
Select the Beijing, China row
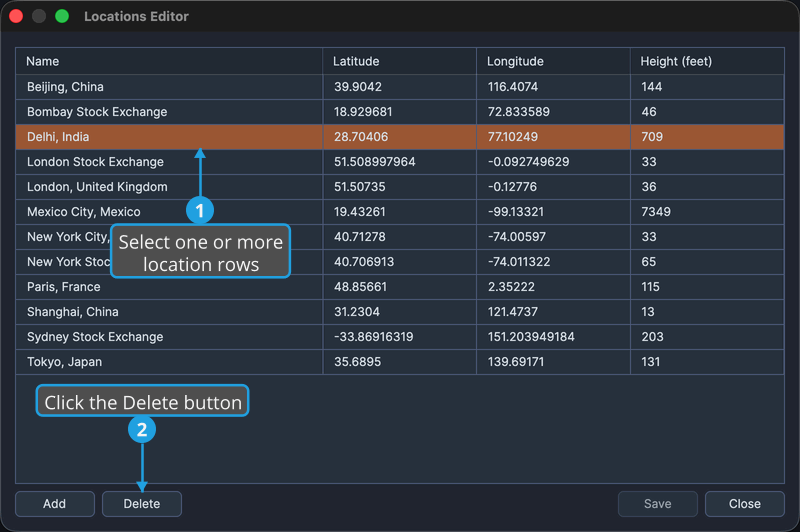click(x=399, y=87)
